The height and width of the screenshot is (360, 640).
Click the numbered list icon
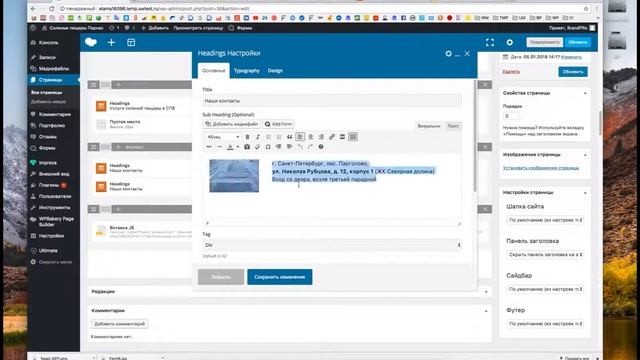coord(279,137)
